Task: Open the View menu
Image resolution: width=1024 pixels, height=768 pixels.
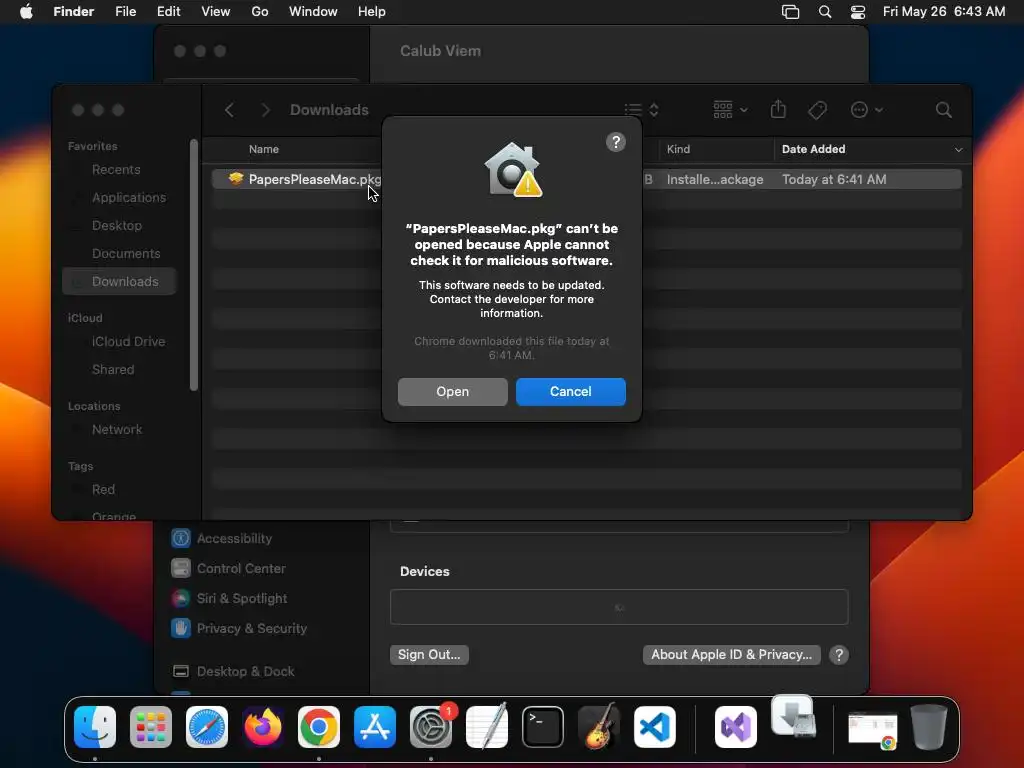Action: click(x=216, y=12)
